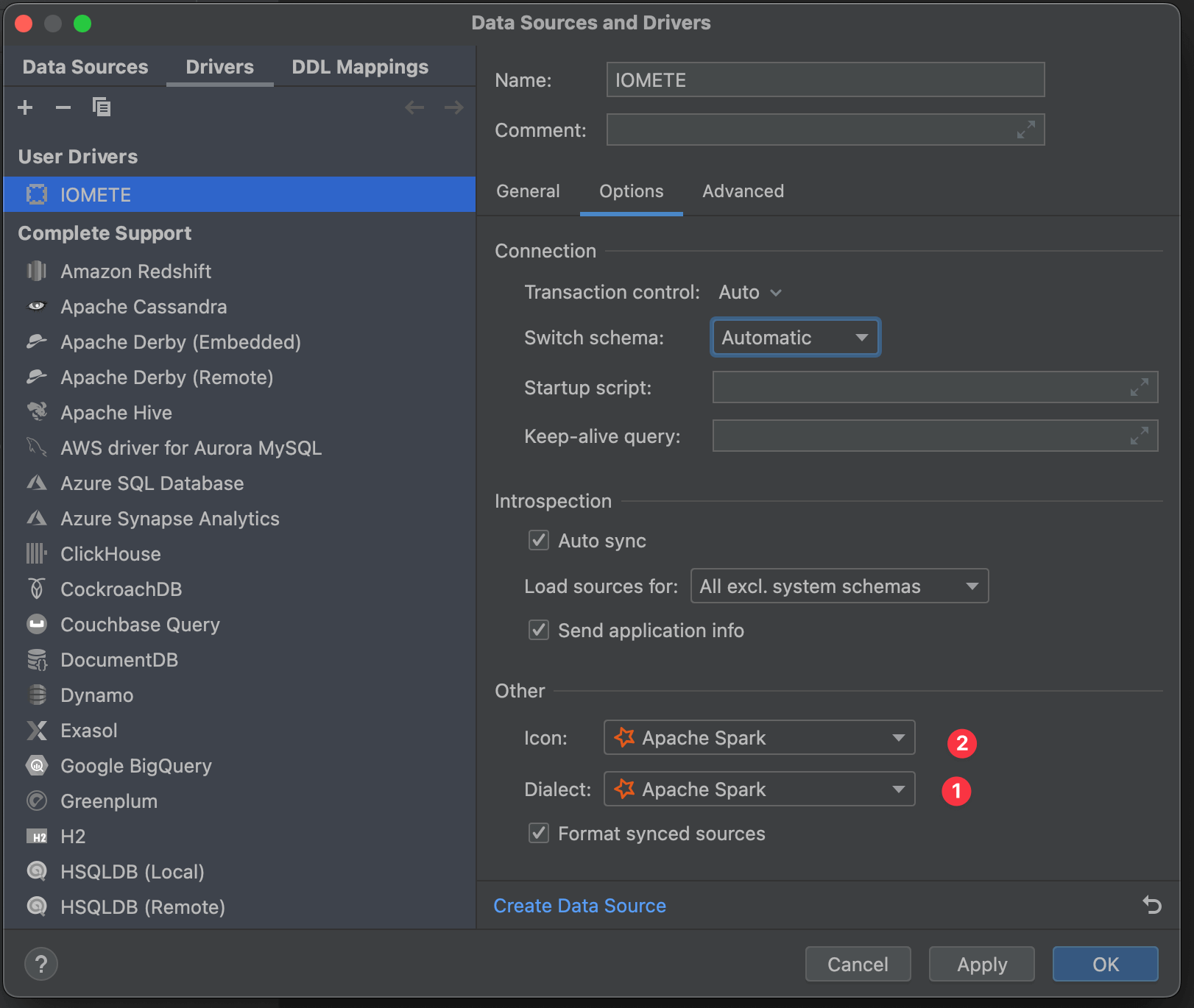The width and height of the screenshot is (1194, 1008).
Task: Select the Azure SQL Database row
Action: coord(239,483)
